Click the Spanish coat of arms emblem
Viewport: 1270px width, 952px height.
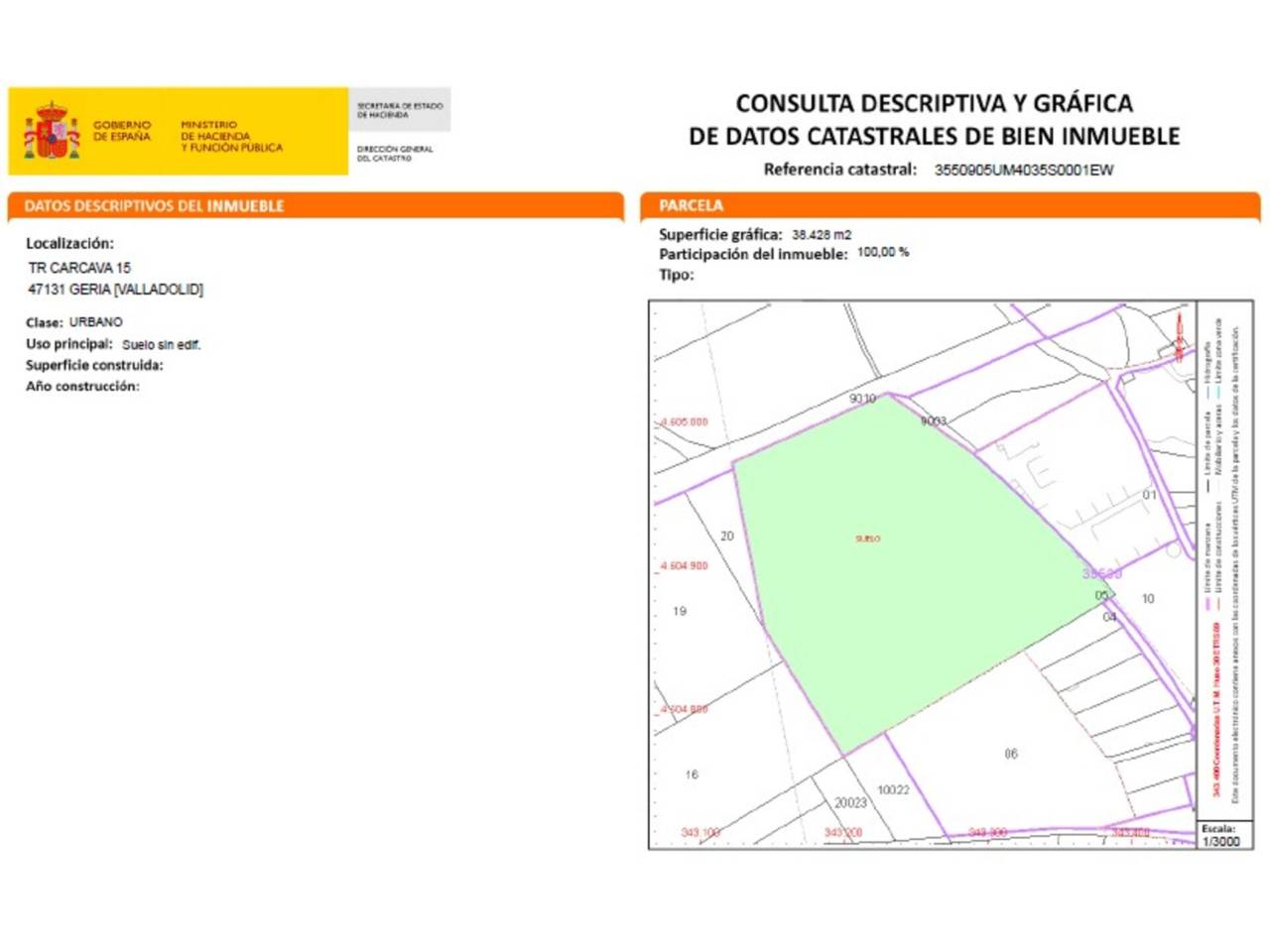52,131
